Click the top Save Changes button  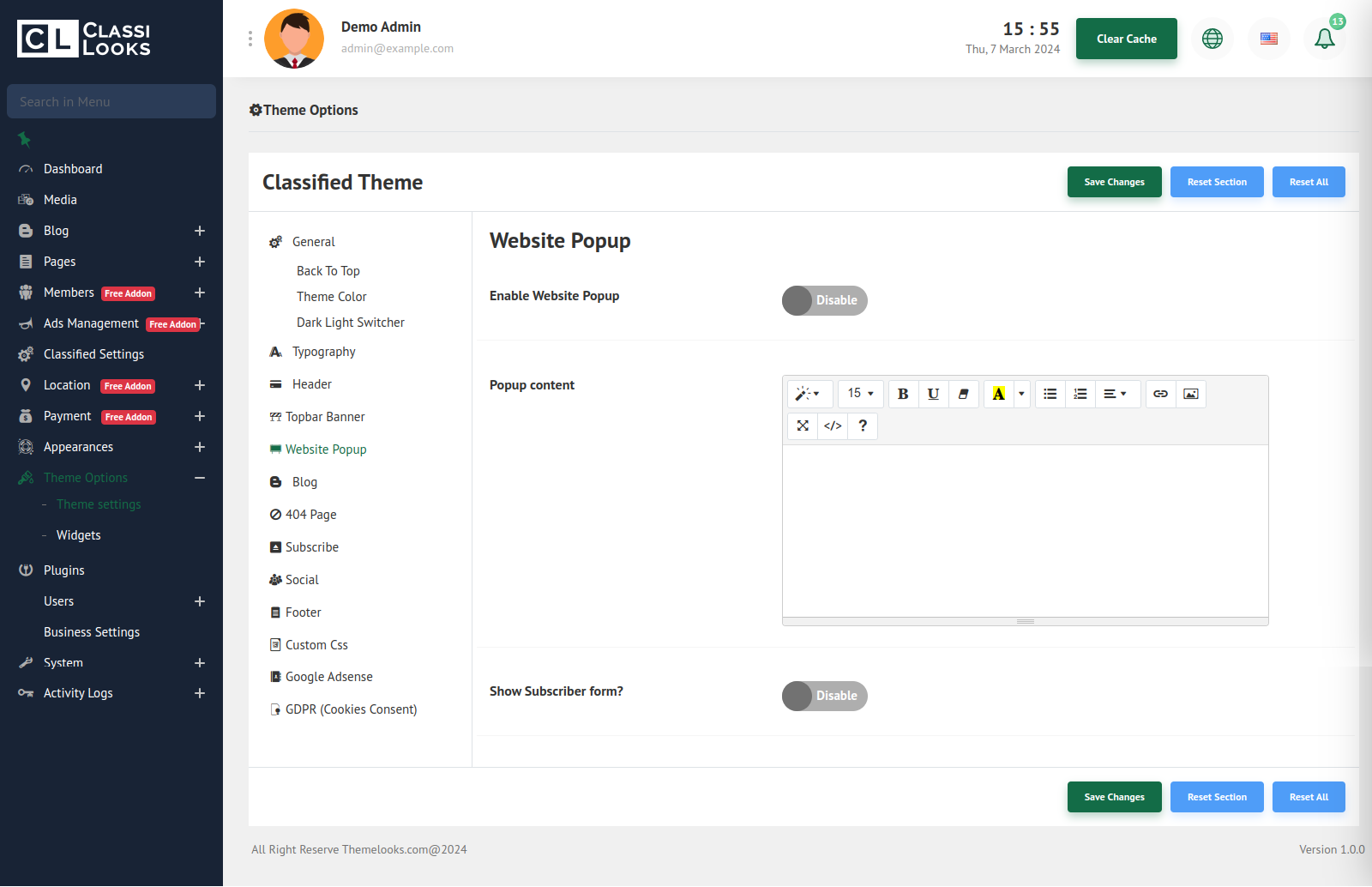(x=1114, y=182)
